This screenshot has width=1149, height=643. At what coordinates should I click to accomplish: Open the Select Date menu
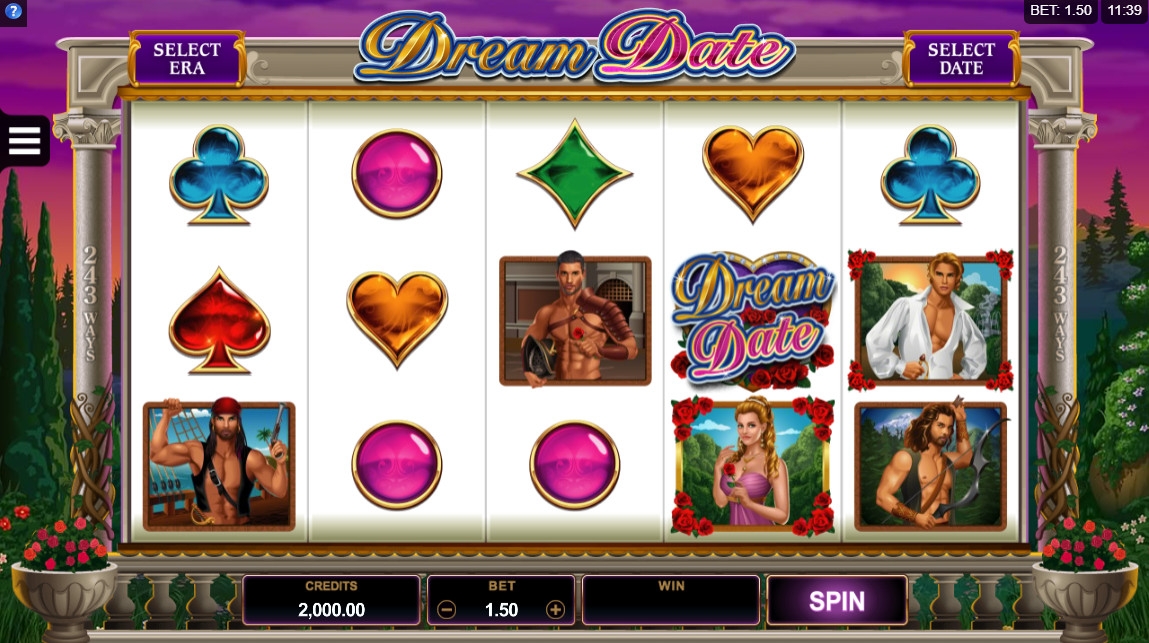961,59
